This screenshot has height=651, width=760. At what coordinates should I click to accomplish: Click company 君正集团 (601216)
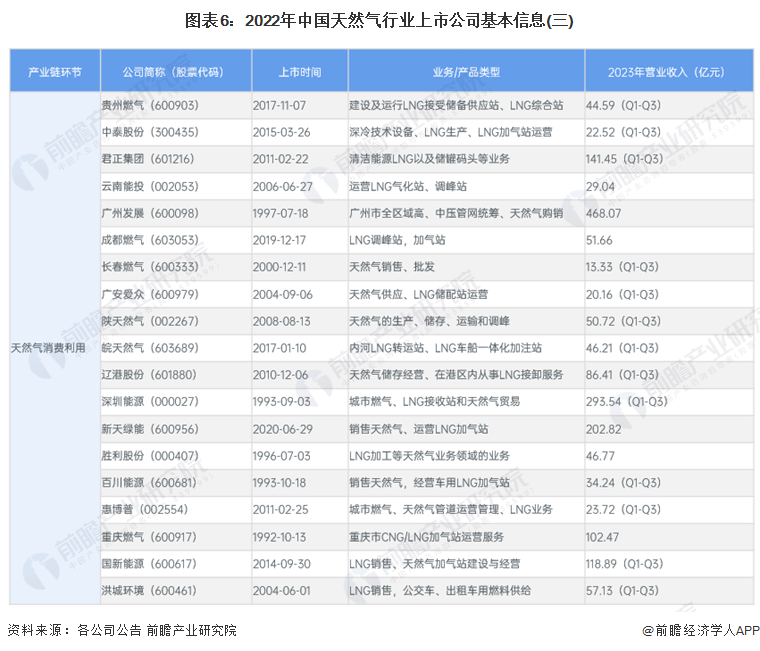(148, 159)
